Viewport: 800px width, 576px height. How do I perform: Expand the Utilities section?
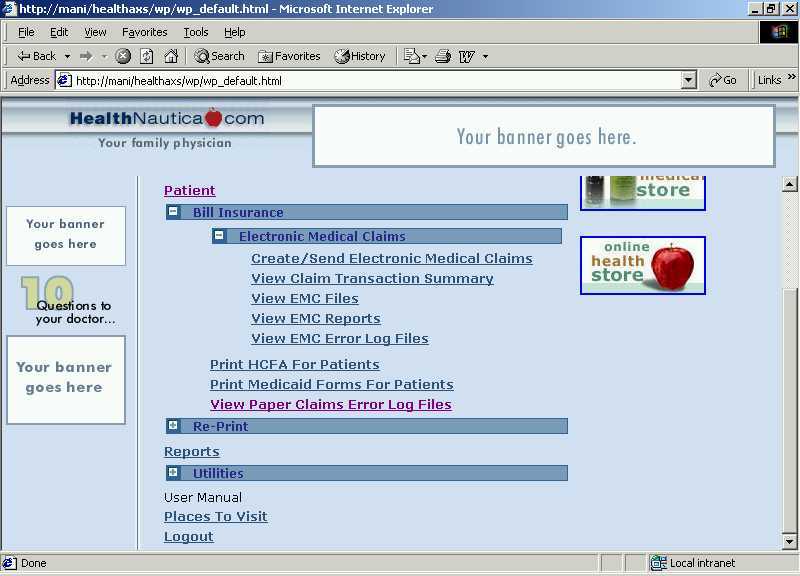pyautogui.click(x=173, y=472)
